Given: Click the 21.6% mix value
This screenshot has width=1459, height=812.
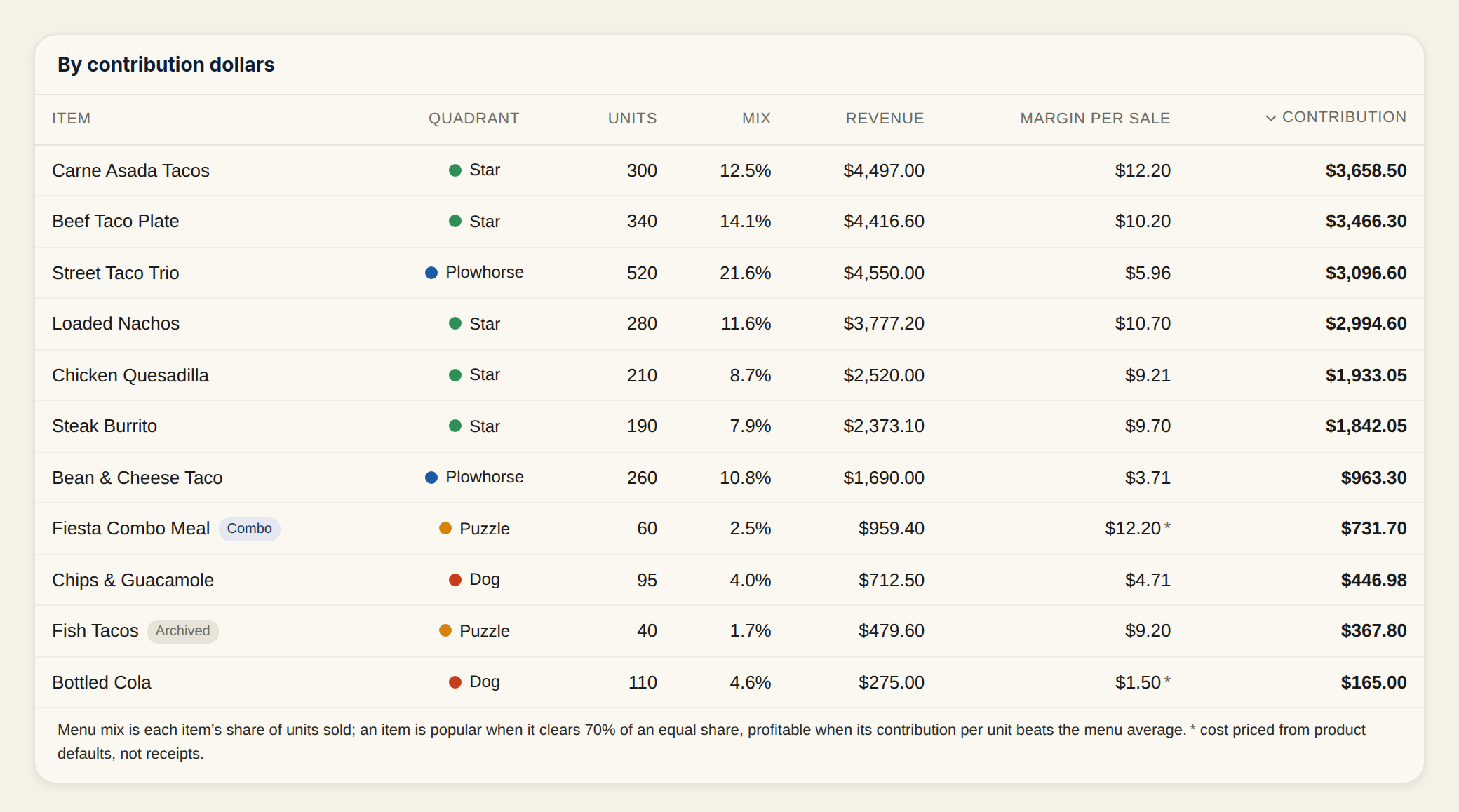Looking at the screenshot, I should pos(745,273).
